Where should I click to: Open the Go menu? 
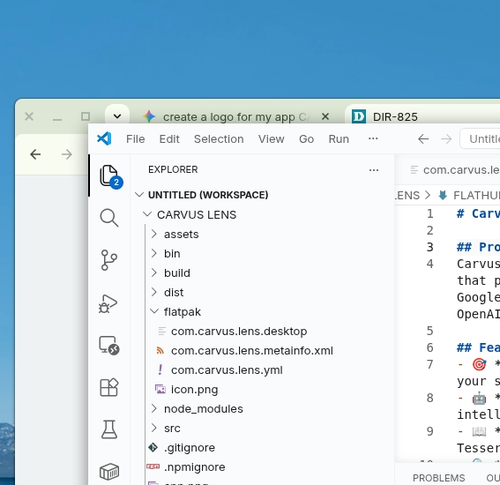click(306, 139)
